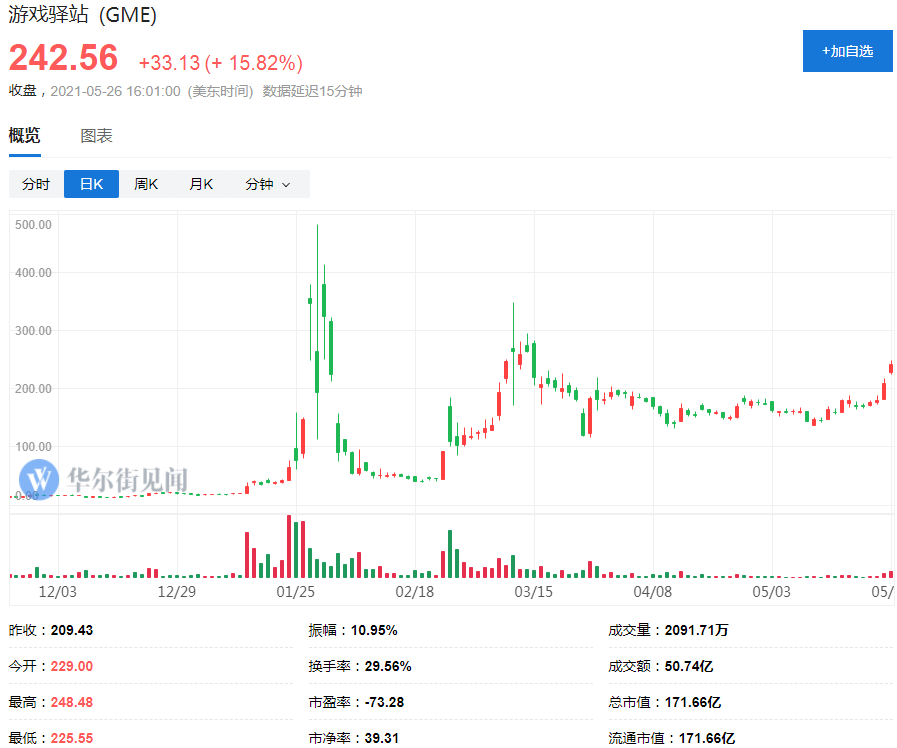Click the 成交额 50.74亿 turnover amount
The height and width of the screenshot is (748, 897).
(x=689, y=666)
